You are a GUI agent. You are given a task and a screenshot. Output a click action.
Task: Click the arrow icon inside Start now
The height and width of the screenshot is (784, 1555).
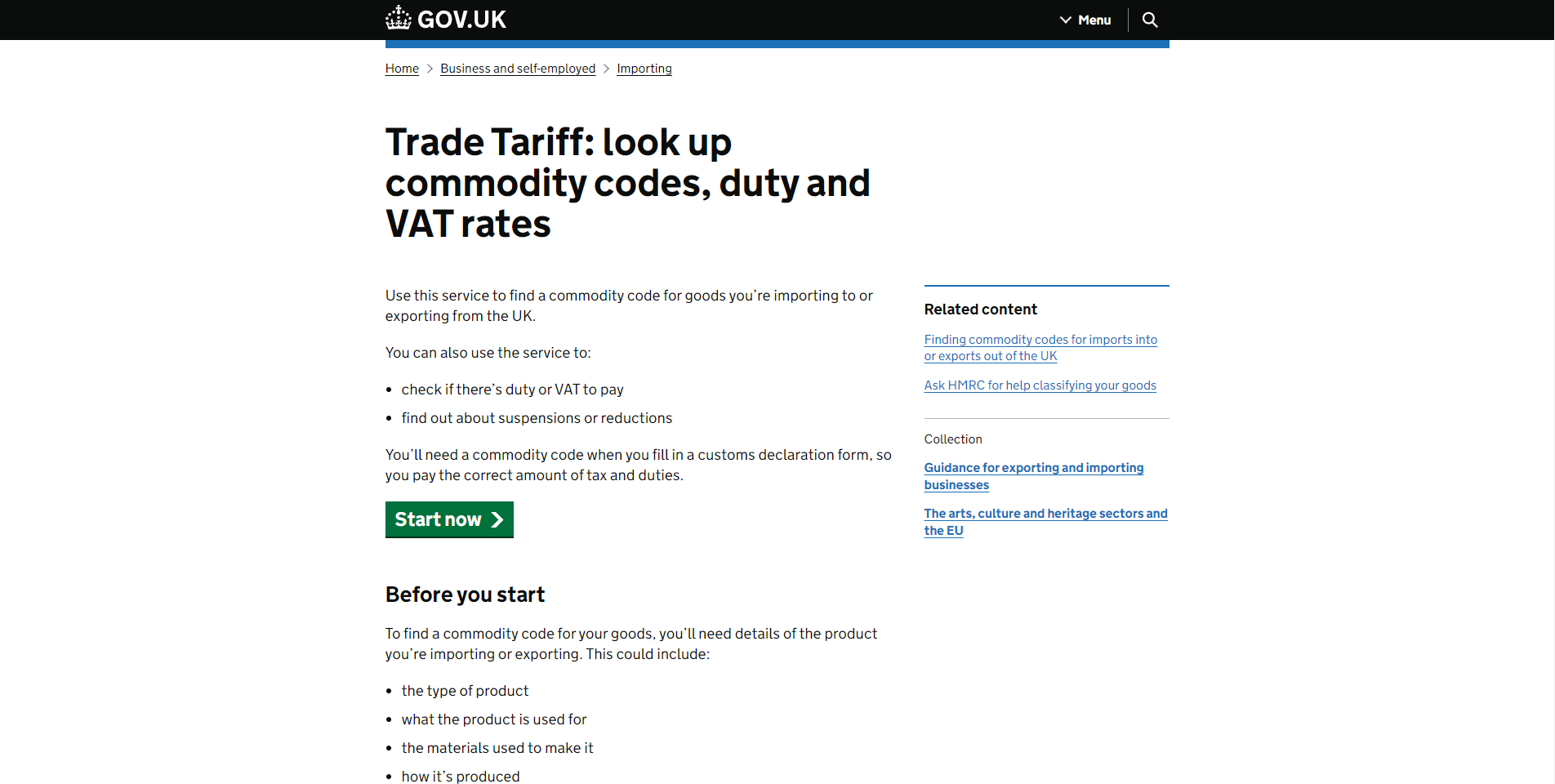tap(497, 520)
